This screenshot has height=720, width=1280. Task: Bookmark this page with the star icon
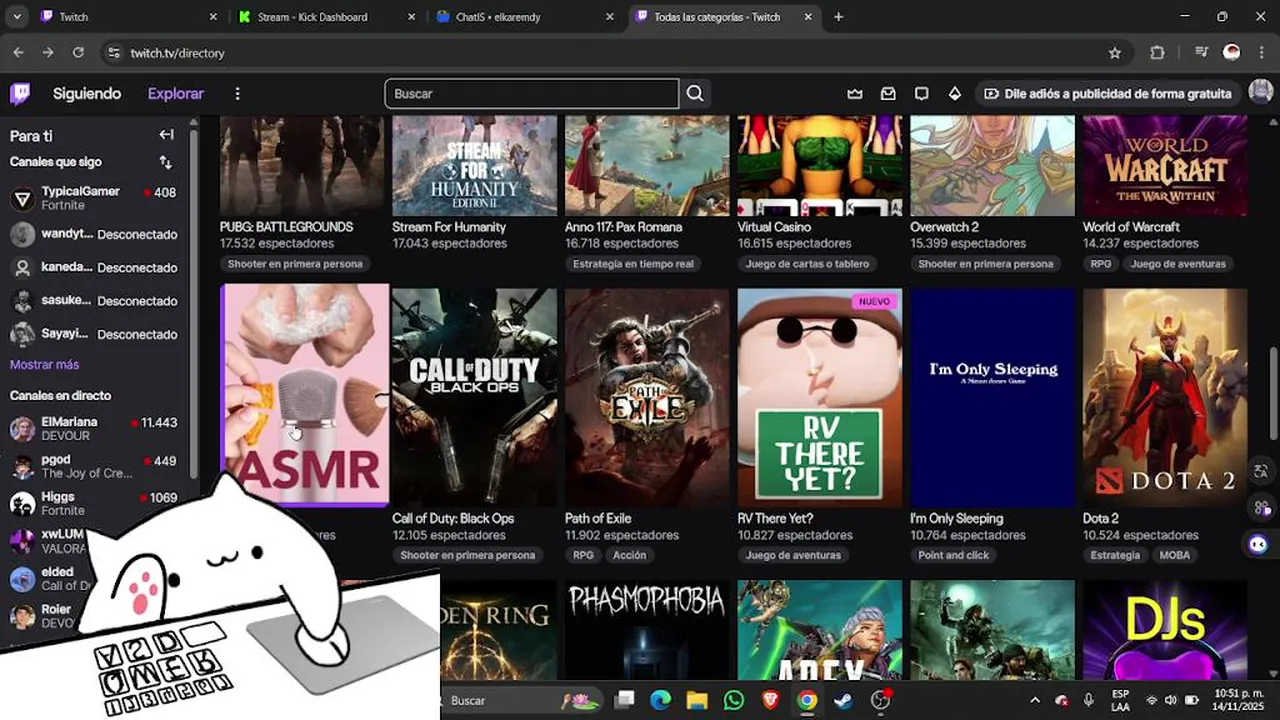pos(1115,53)
